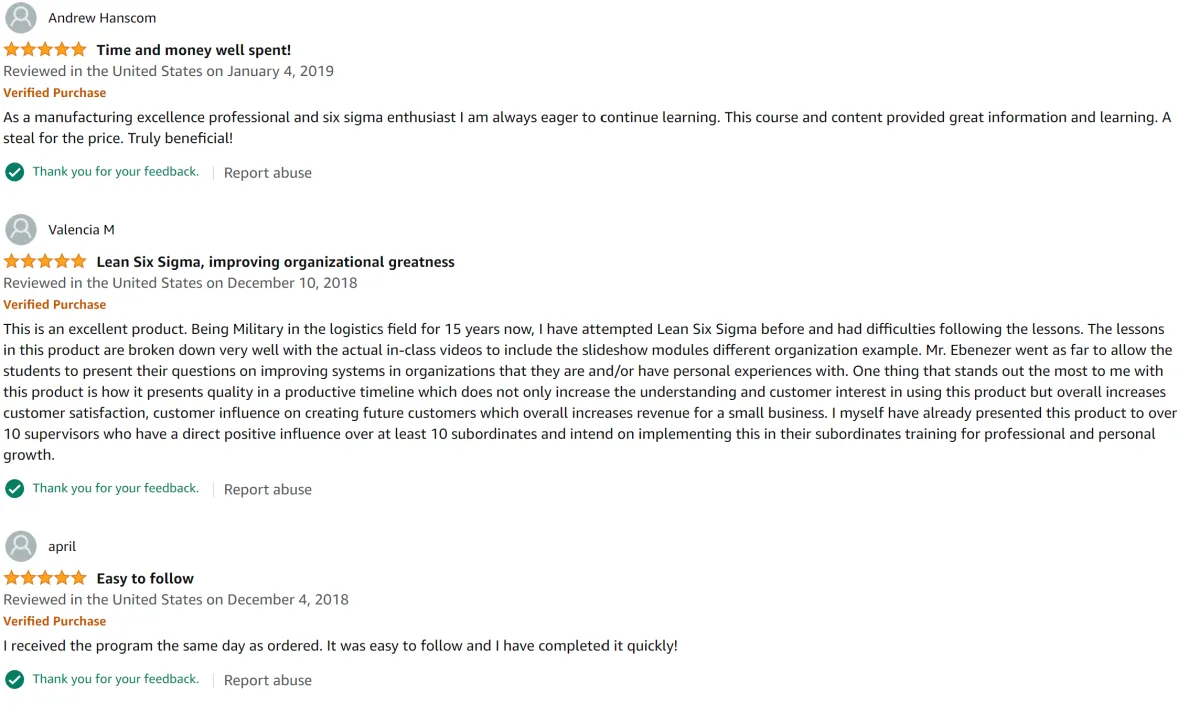This screenshot has height=713, width=1200.
Task: Click the five-star rating on Andrew Hanscom's review
Action: tap(45, 49)
